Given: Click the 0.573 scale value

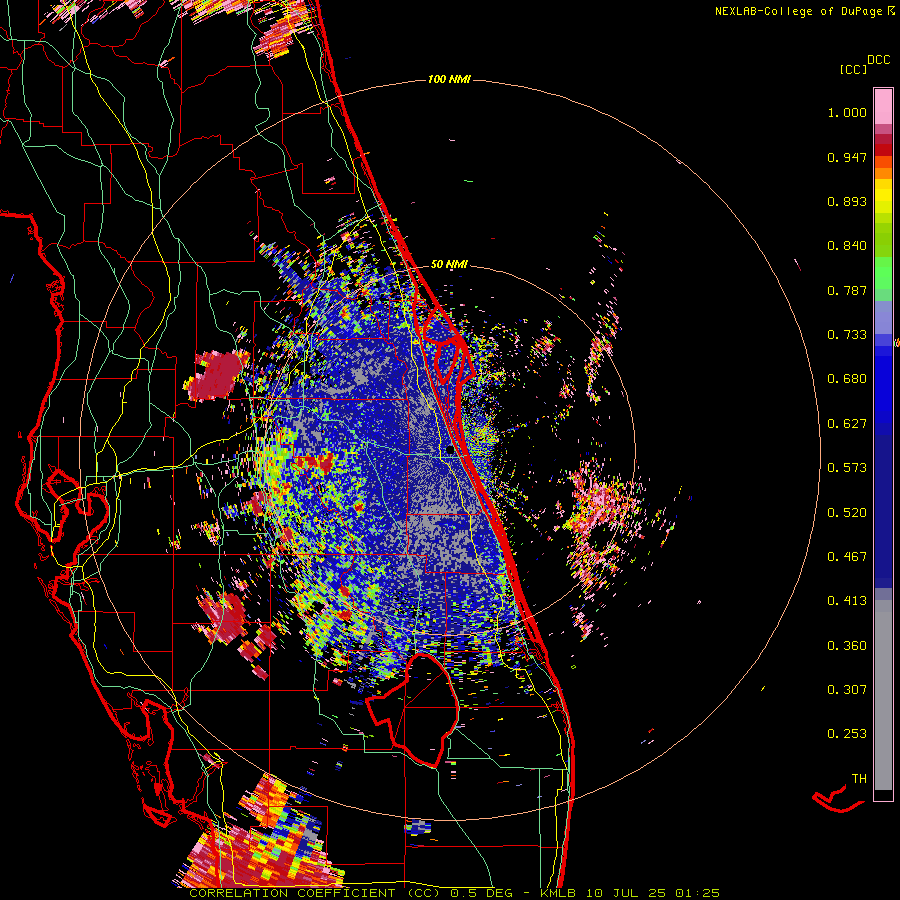Looking at the screenshot, I should [847, 468].
